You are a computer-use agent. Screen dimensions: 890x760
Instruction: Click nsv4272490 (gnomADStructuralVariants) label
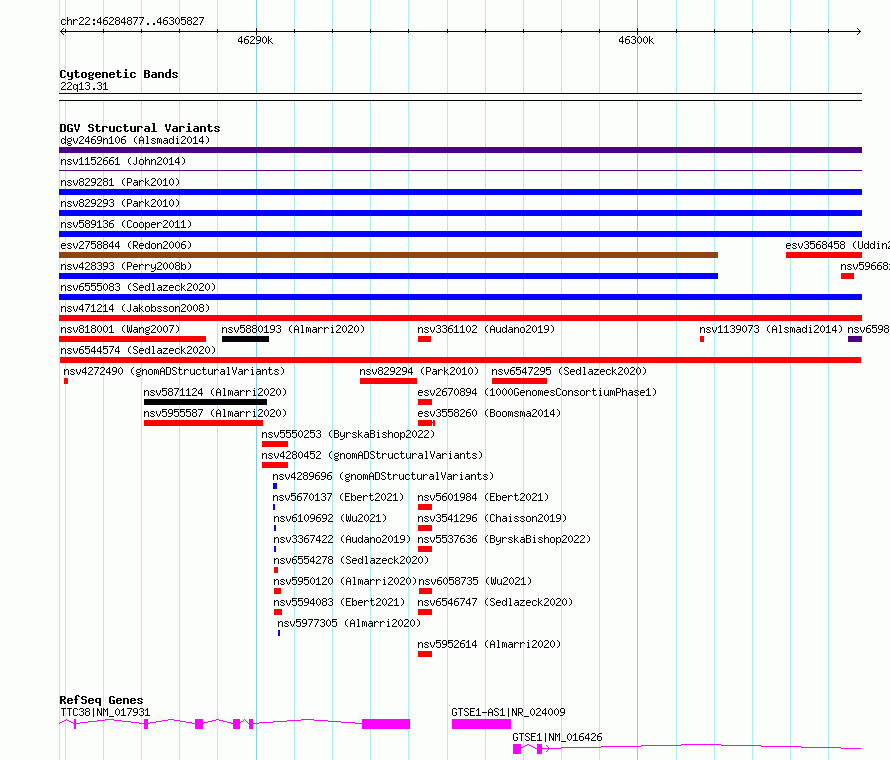[x=174, y=371]
